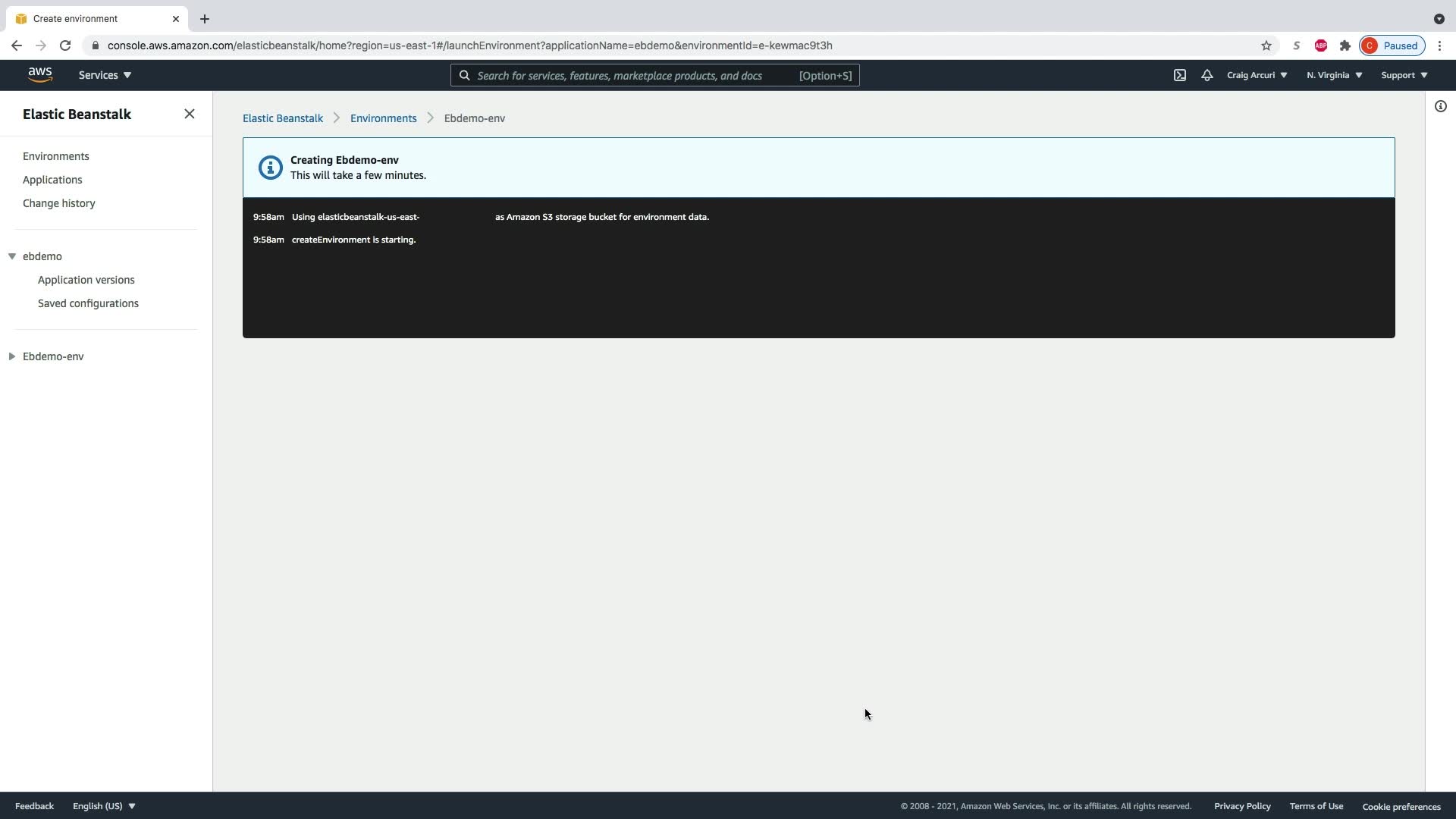Click the AdBlock Plus extension icon

tap(1321, 45)
